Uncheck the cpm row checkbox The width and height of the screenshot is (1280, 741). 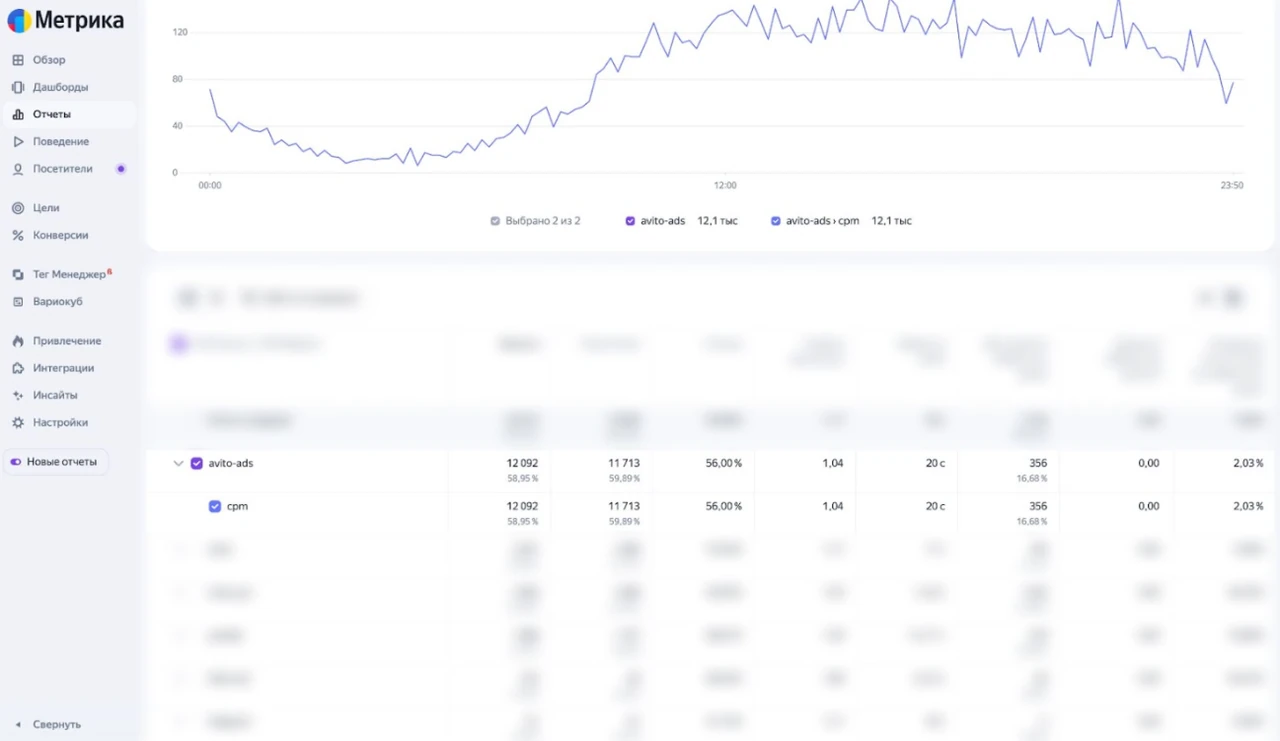[x=214, y=506]
